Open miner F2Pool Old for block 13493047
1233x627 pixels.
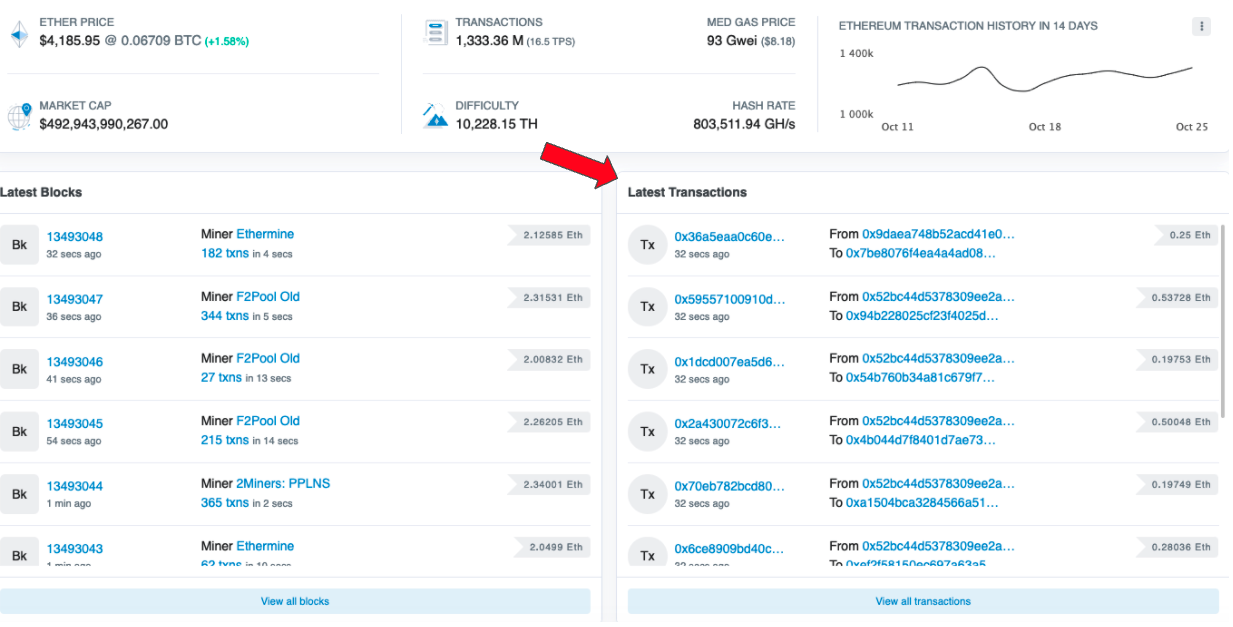coord(268,296)
